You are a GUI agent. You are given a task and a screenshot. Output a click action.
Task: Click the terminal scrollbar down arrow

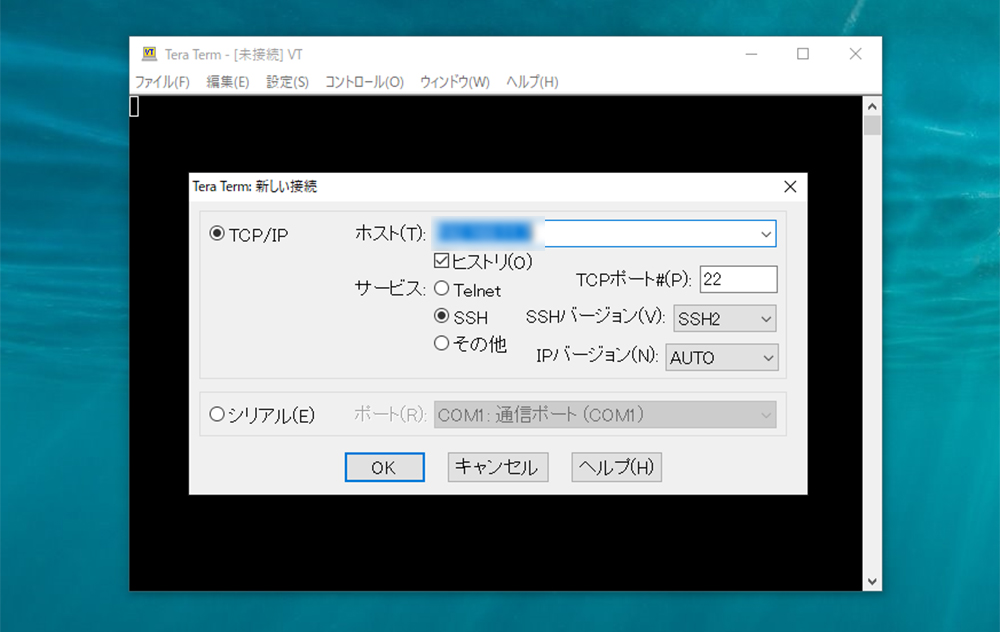[x=872, y=582]
